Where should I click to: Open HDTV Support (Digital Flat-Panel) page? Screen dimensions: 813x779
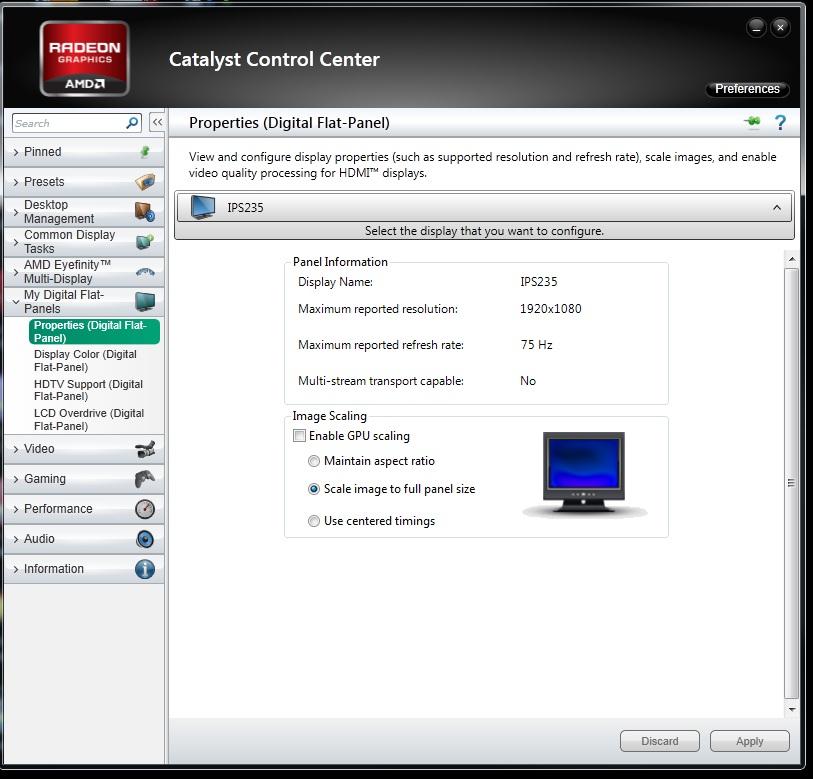[88, 390]
